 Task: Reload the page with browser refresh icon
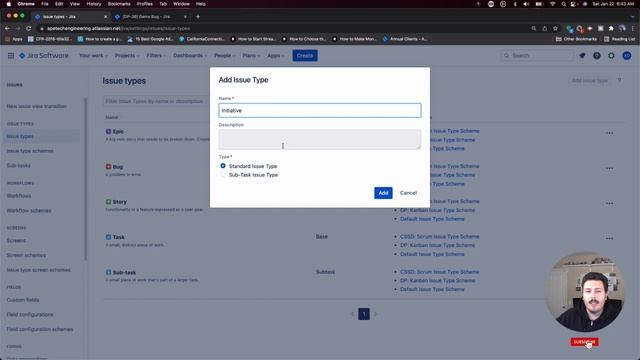click(29, 28)
